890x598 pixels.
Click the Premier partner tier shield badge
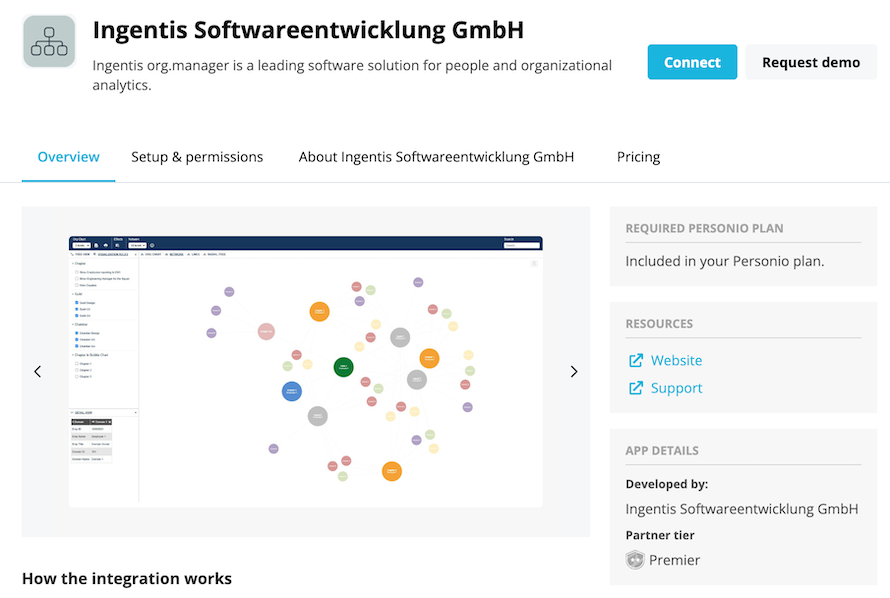pyautogui.click(x=635, y=560)
